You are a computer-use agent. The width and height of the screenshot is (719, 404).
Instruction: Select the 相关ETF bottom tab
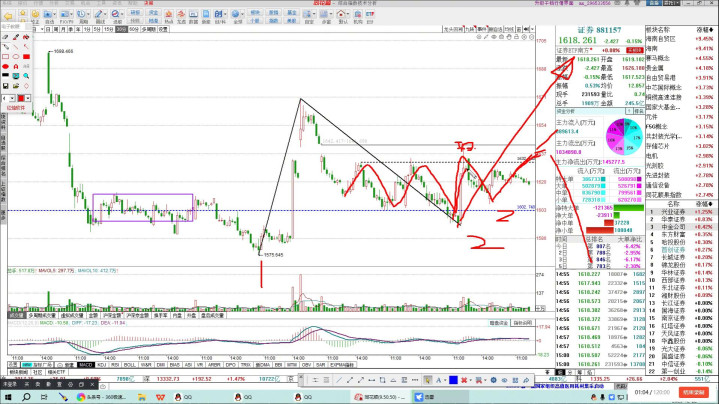click(56, 372)
